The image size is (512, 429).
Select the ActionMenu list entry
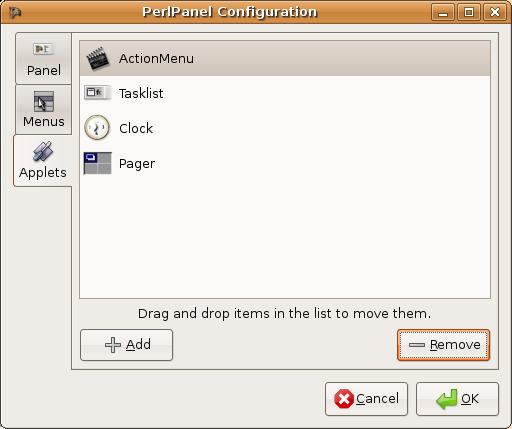tap(285, 58)
